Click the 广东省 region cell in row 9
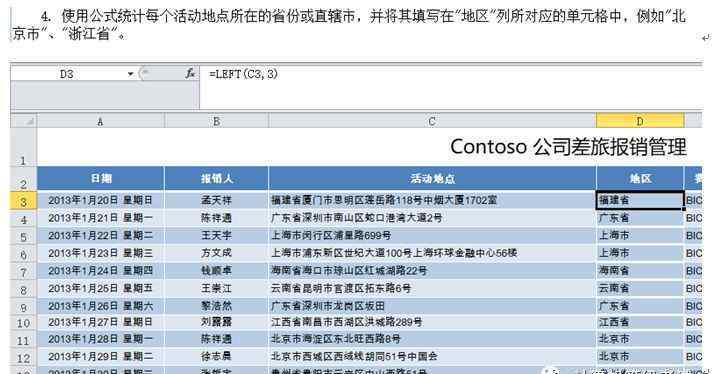 (x=640, y=306)
